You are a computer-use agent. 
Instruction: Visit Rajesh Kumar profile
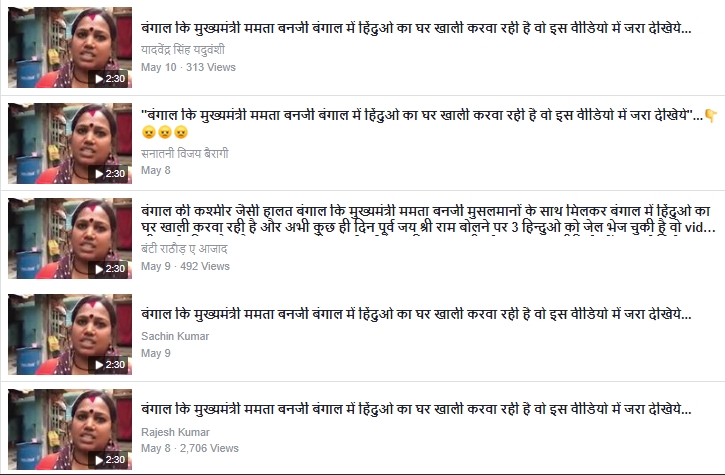click(x=175, y=432)
